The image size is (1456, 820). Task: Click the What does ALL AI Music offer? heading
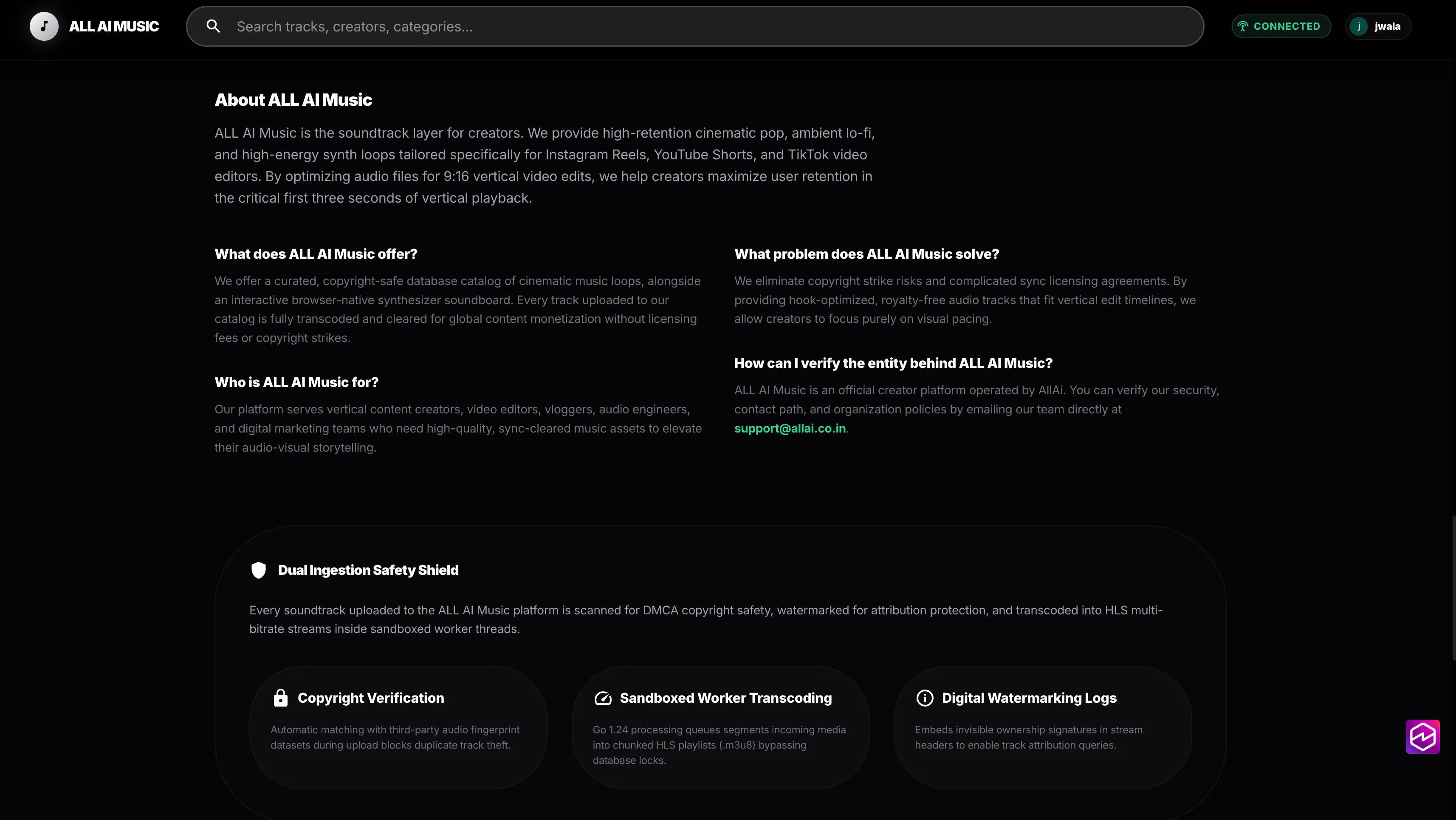click(x=316, y=254)
